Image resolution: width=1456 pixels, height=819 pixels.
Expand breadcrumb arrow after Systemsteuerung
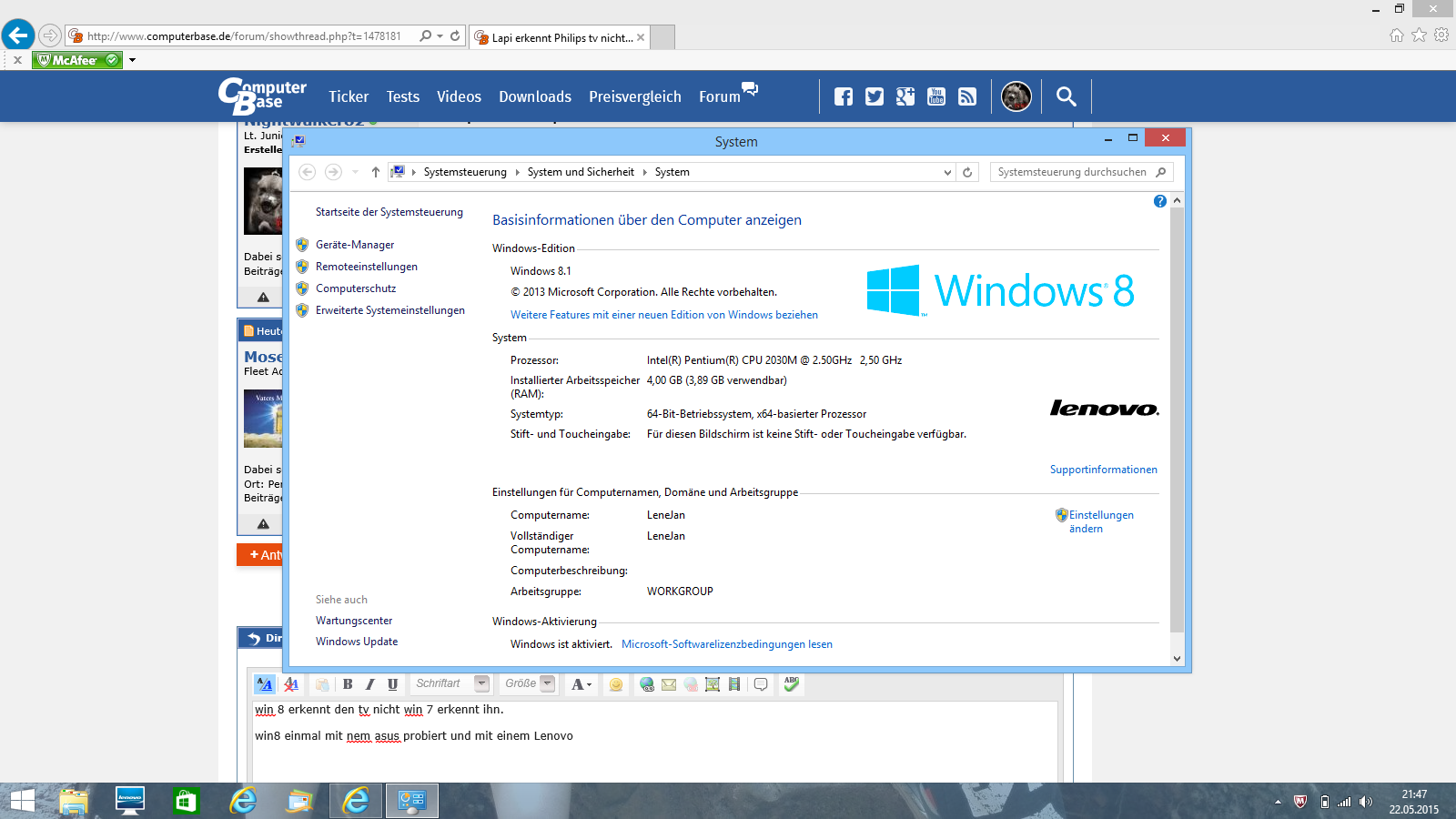[x=517, y=172]
